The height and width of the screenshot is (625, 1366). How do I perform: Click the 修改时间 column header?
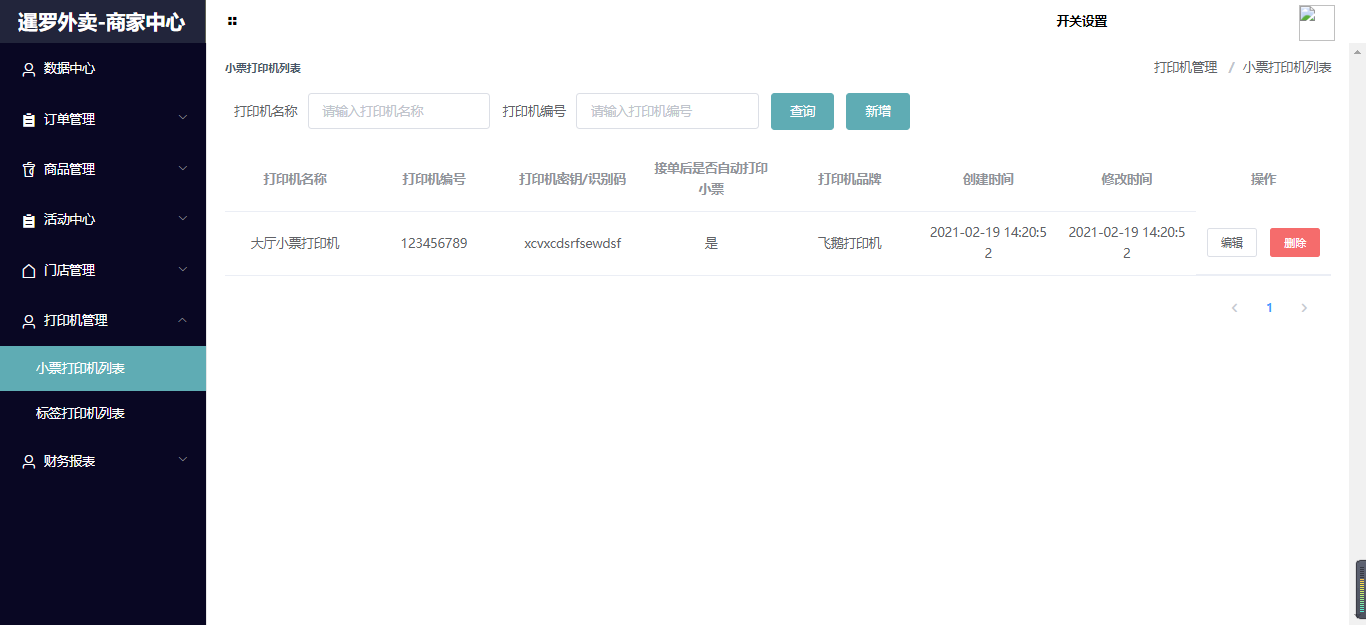tap(1127, 180)
